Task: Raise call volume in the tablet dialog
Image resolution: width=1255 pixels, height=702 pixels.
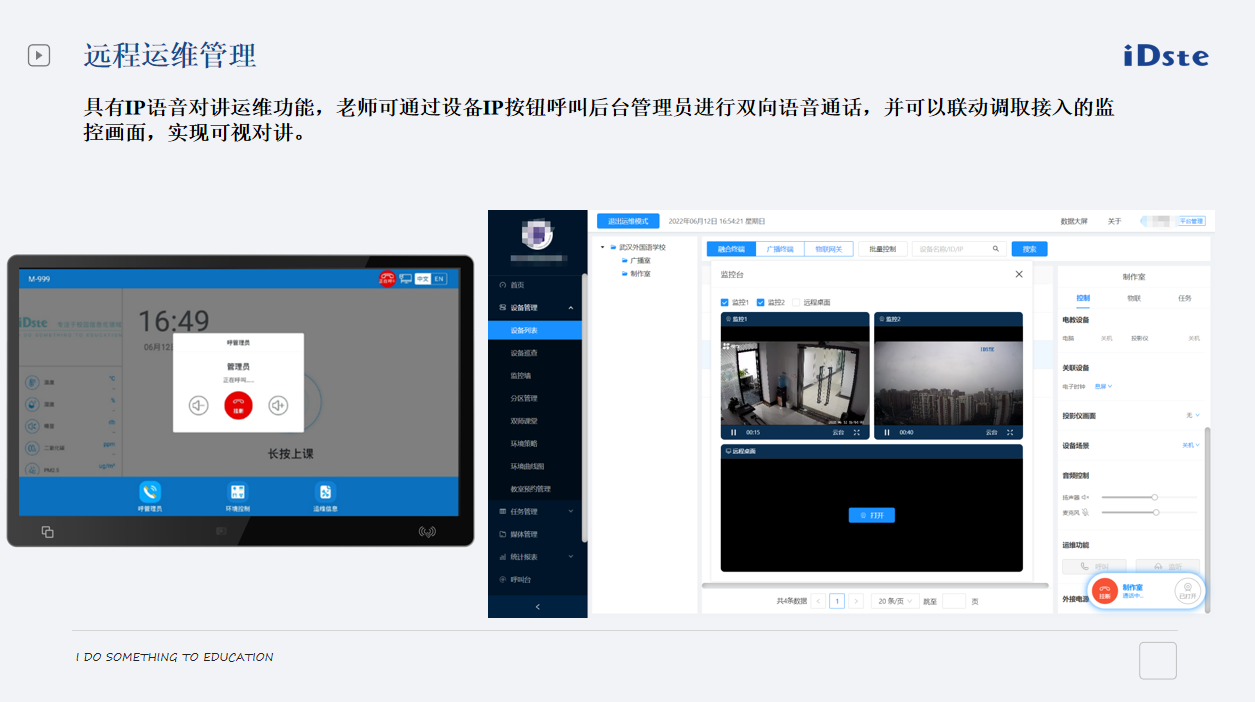Action: click(278, 405)
